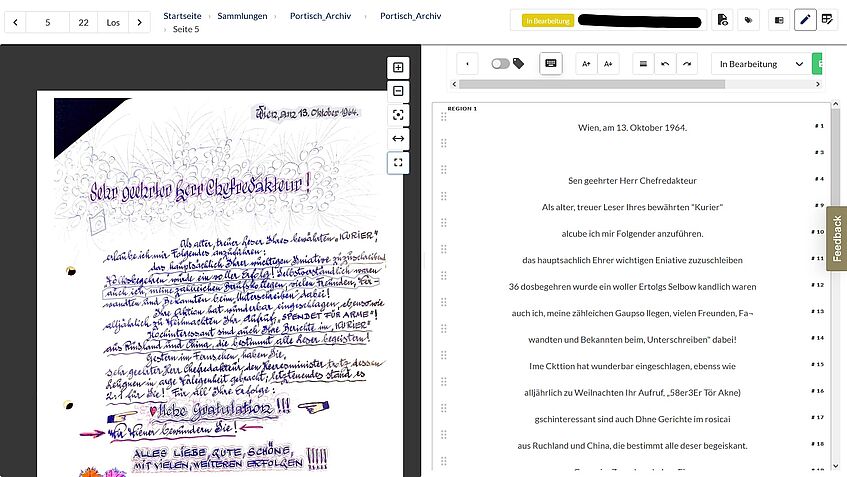Open the Startseite breadcrumb link

point(182,16)
